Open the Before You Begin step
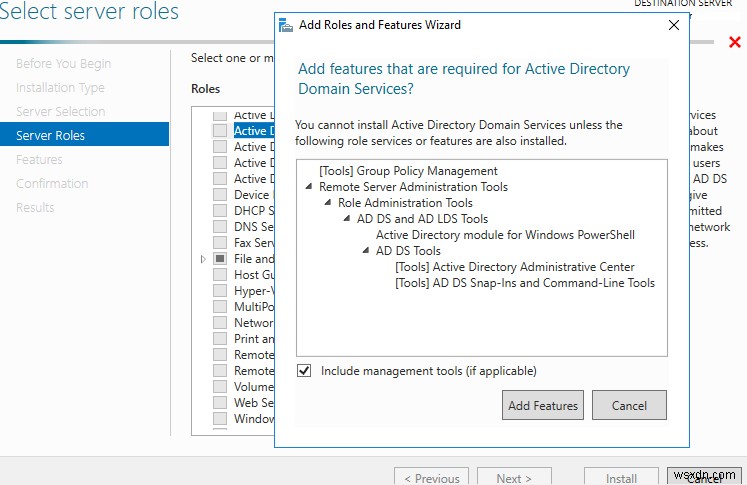Screen dimensions: 747x485 point(63,64)
